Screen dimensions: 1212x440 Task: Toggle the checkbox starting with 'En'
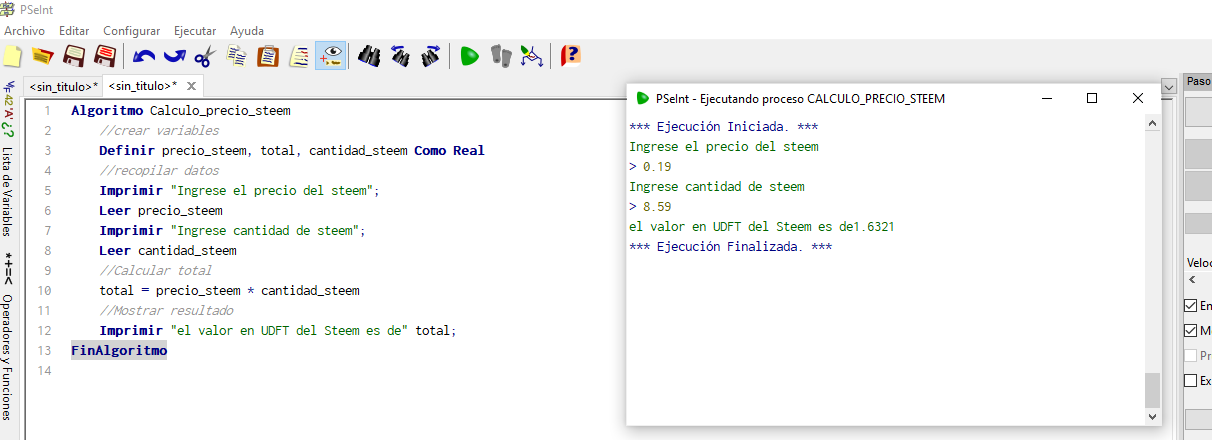pos(1190,305)
